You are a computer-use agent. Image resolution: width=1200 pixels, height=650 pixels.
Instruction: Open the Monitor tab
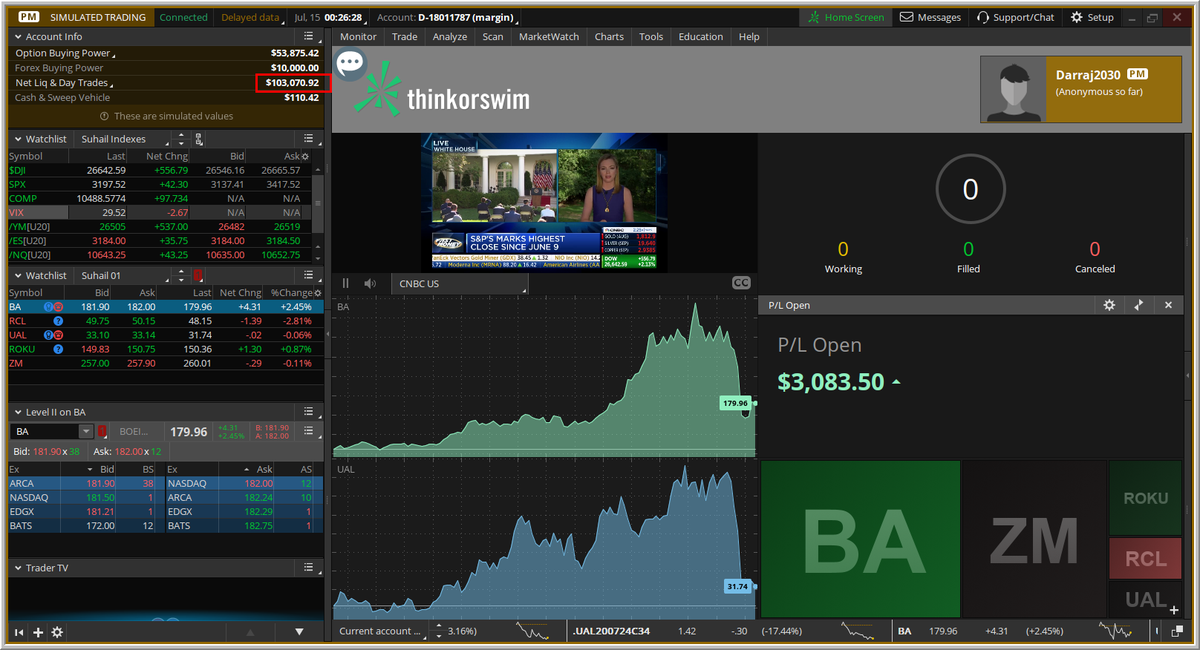[x=358, y=37]
